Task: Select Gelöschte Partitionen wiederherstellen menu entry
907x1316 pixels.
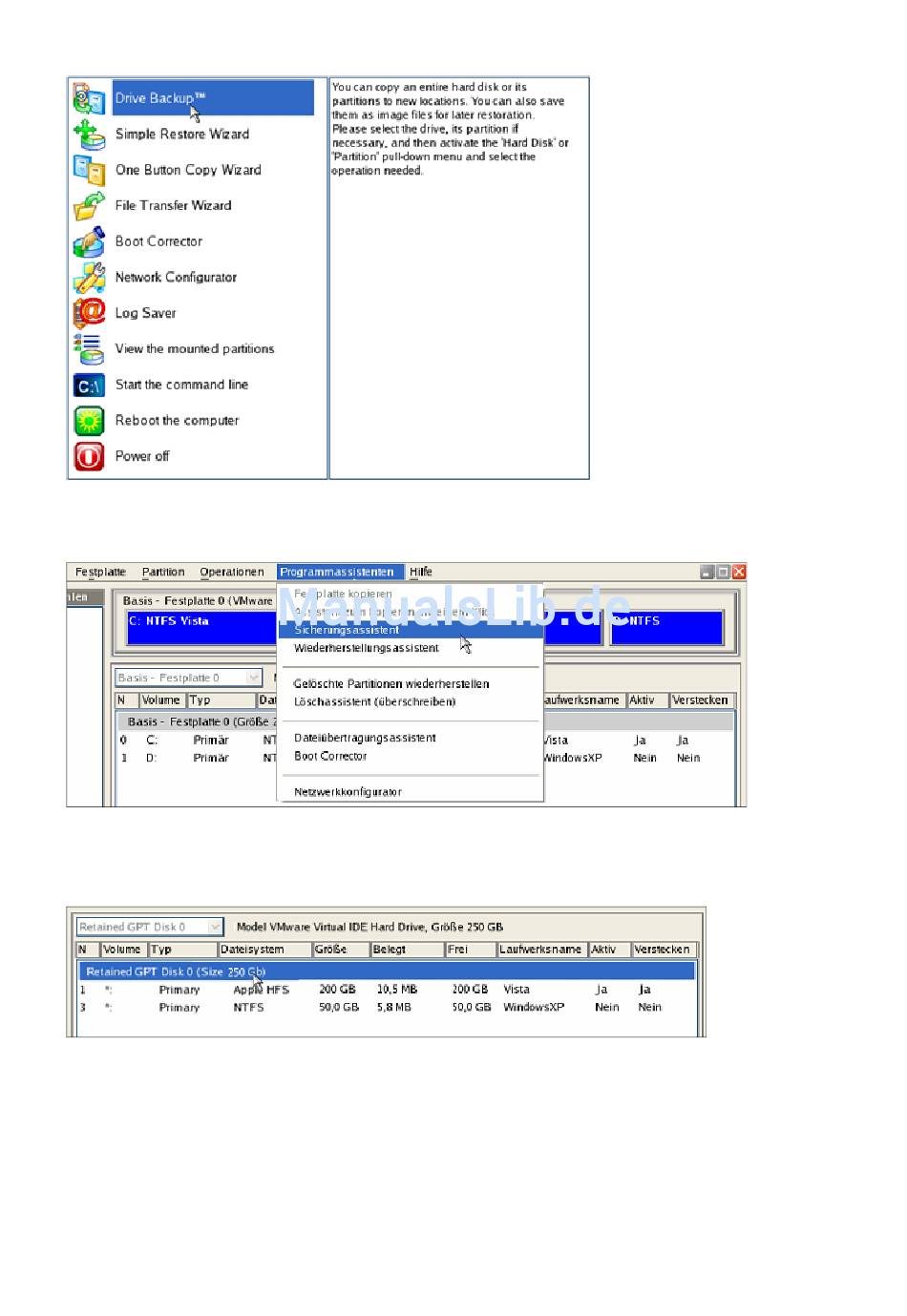Action: pyautogui.click(x=391, y=684)
